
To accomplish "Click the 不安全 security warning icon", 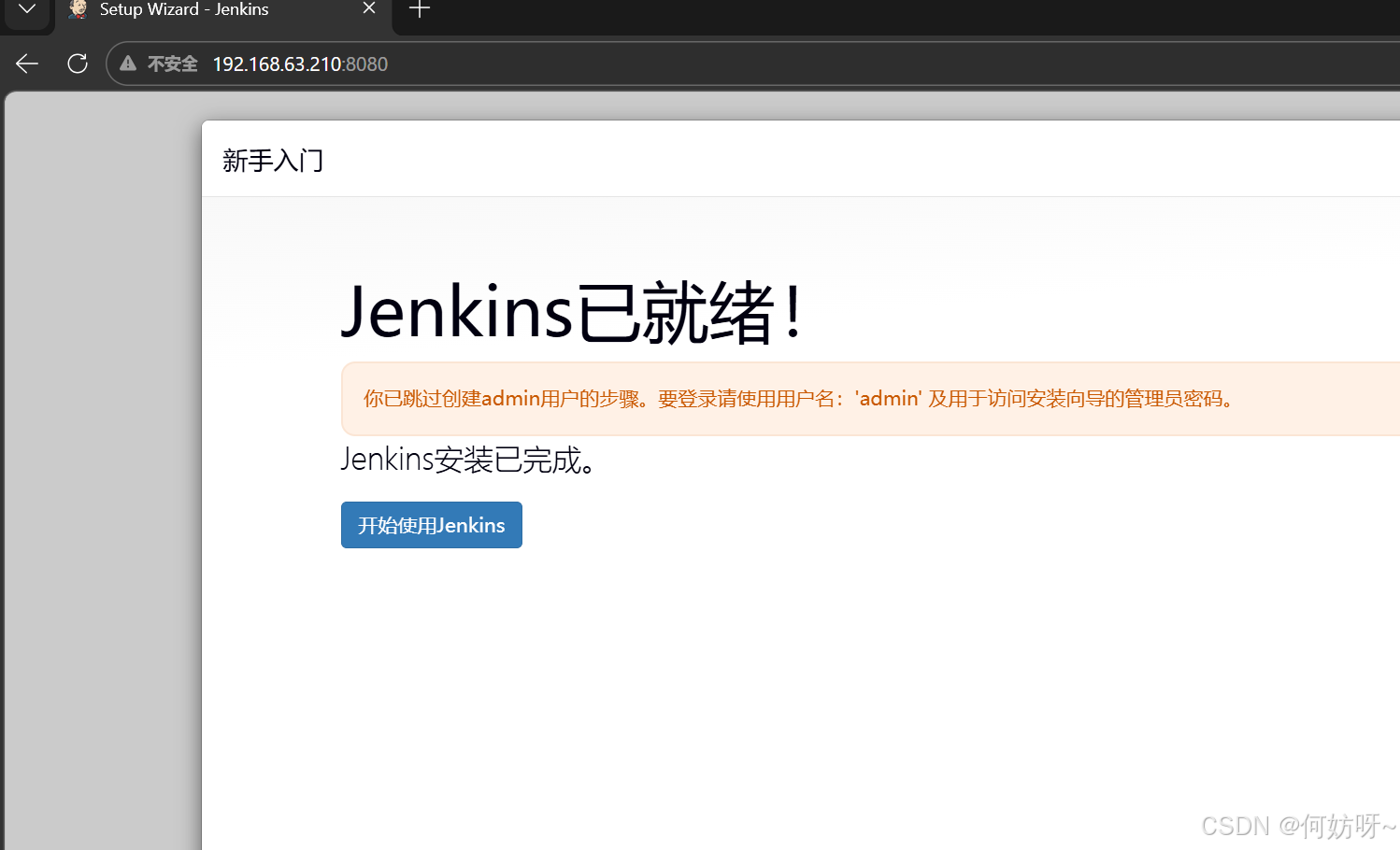I will pyautogui.click(x=128, y=64).
